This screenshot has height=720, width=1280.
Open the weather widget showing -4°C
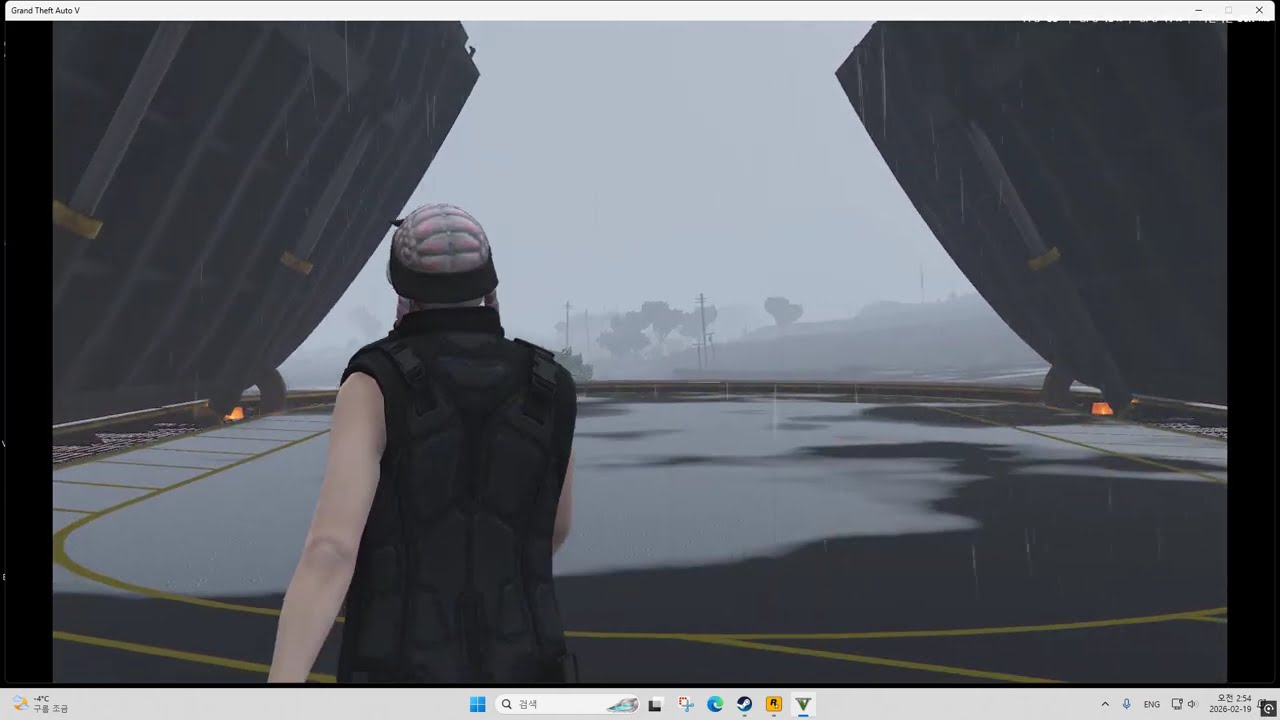click(40, 704)
